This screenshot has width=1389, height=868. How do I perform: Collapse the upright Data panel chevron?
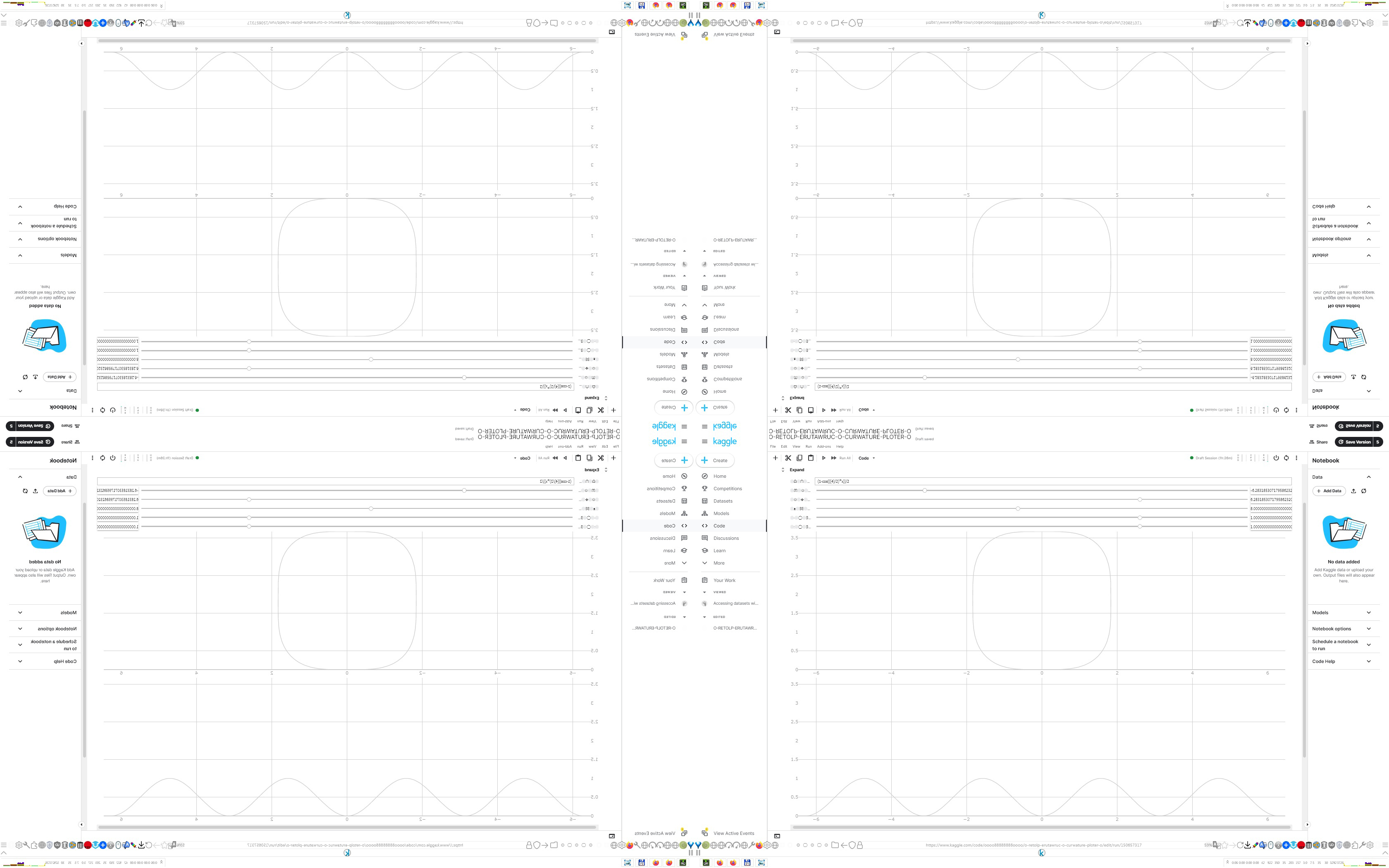coord(1368,477)
